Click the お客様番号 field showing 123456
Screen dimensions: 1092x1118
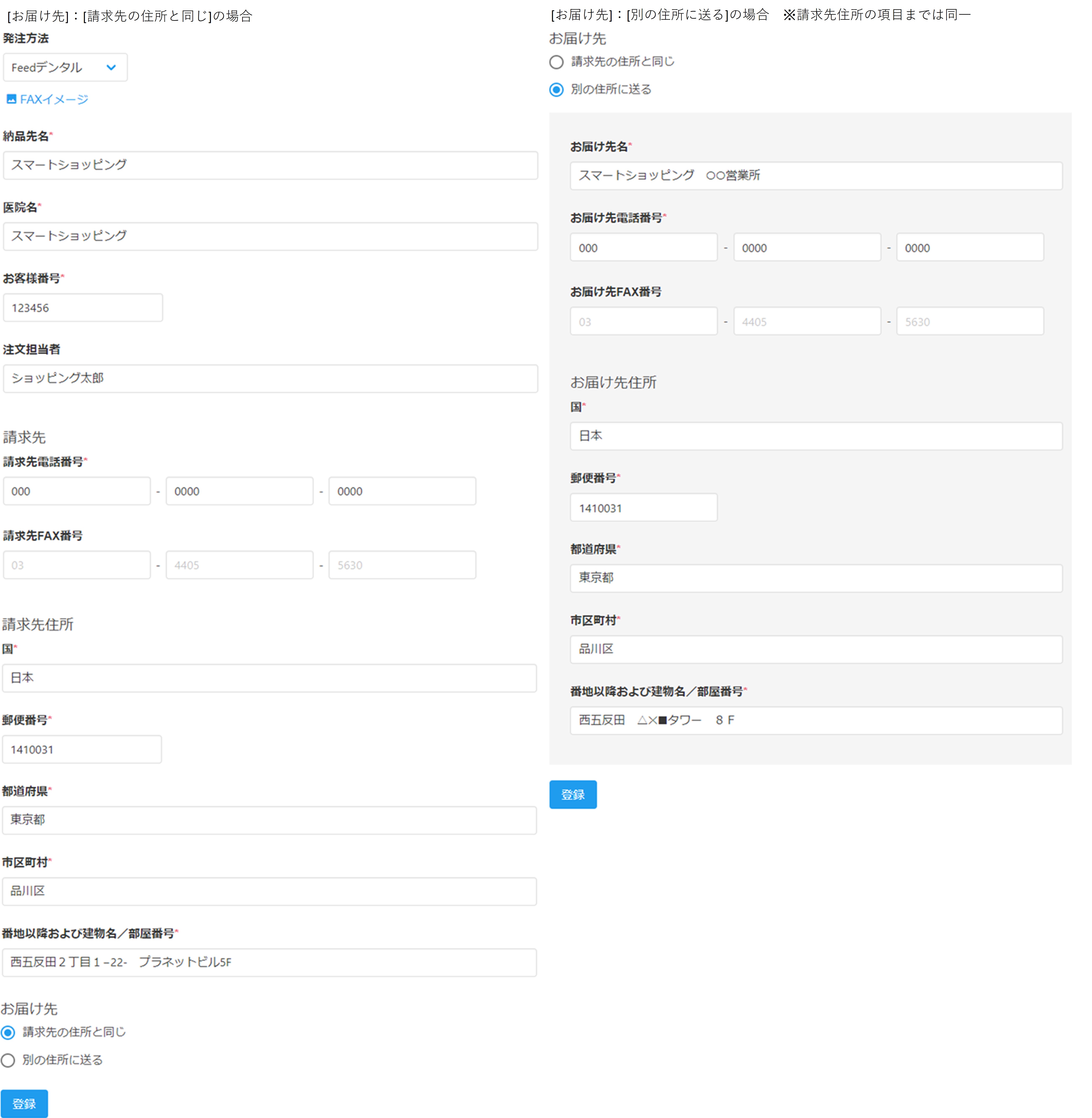pyautogui.click(x=83, y=308)
